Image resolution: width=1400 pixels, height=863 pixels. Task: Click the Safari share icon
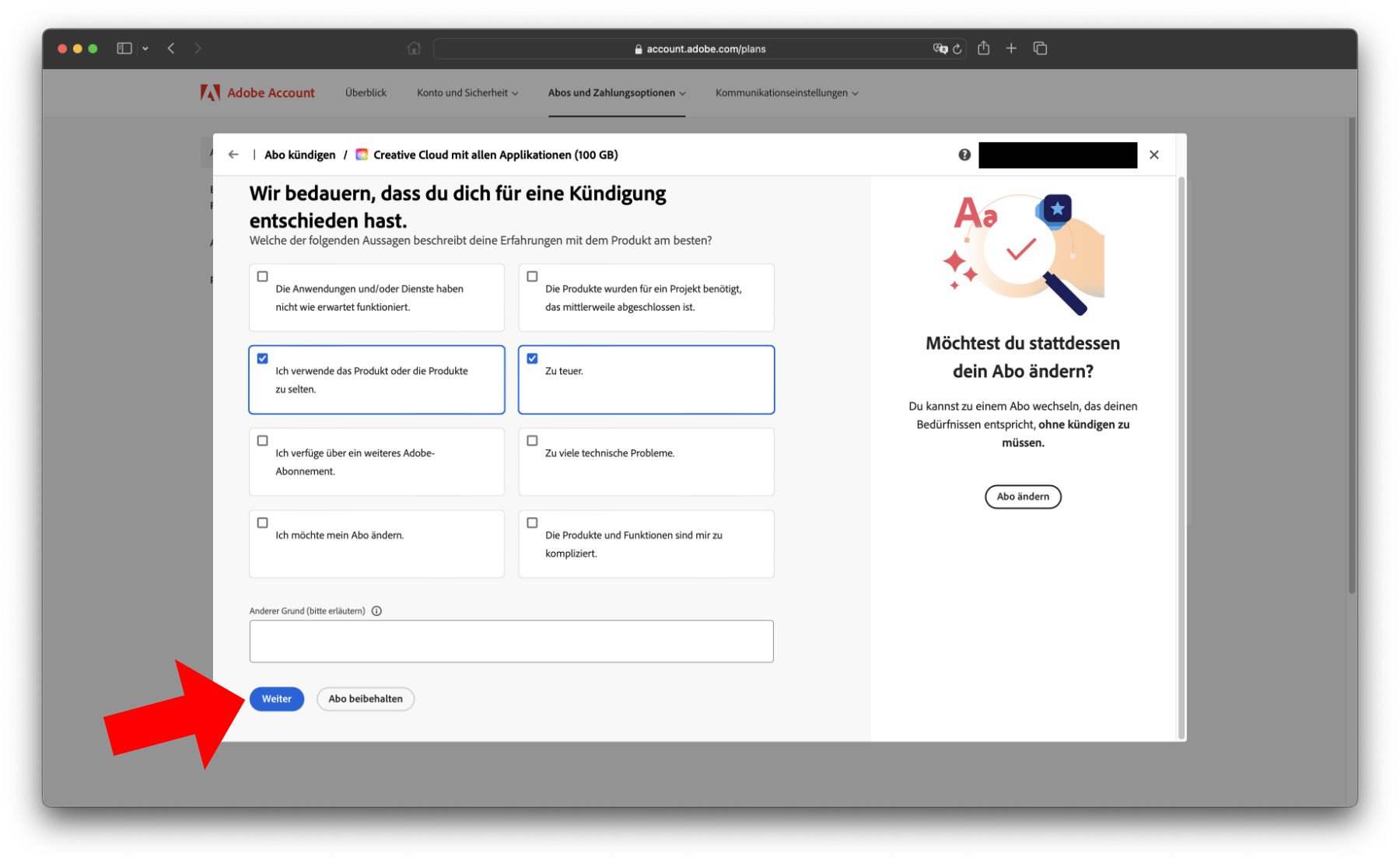tap(984, 48)
